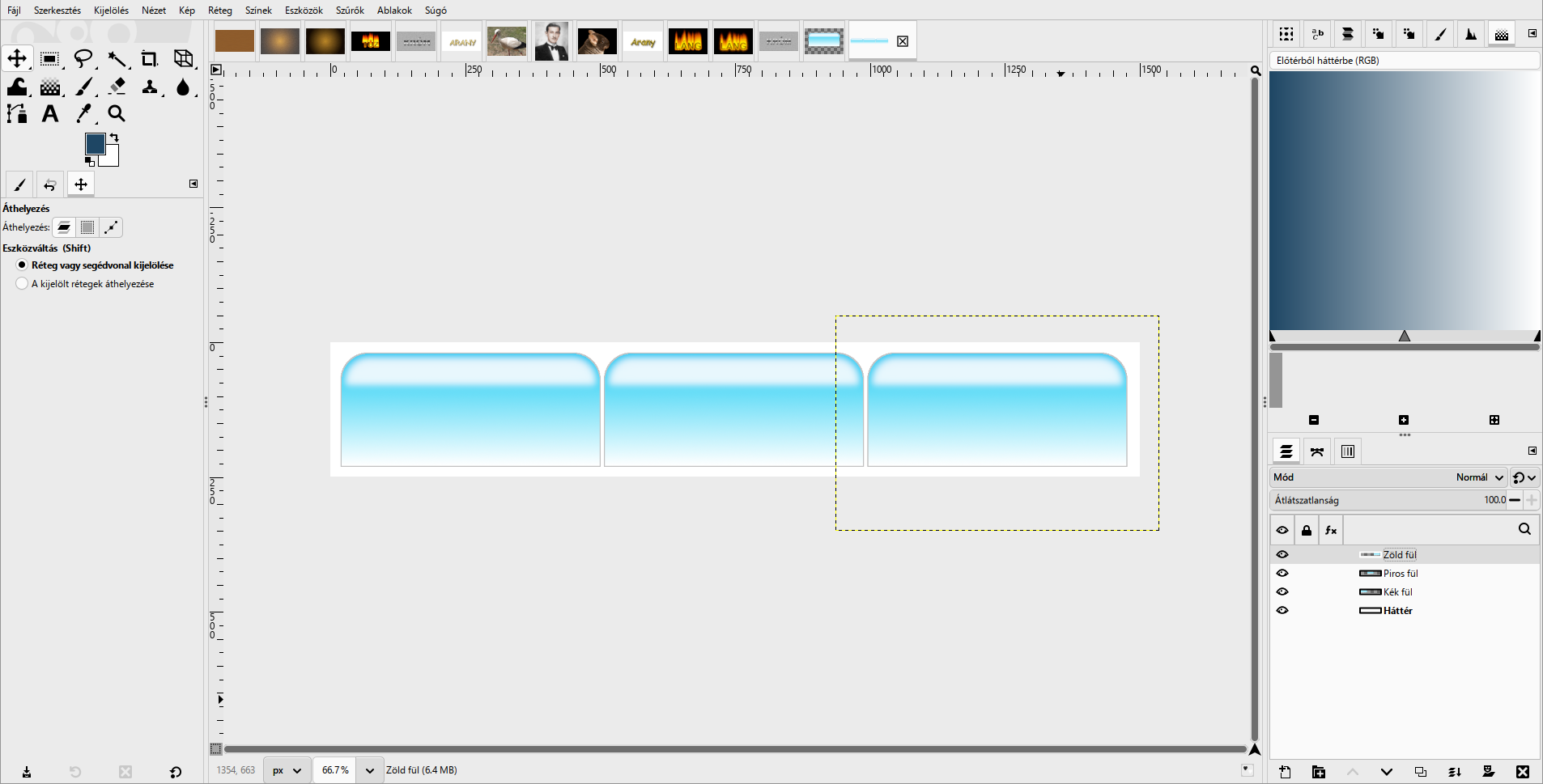Click the foreground color swatch

tap(95, 143)
